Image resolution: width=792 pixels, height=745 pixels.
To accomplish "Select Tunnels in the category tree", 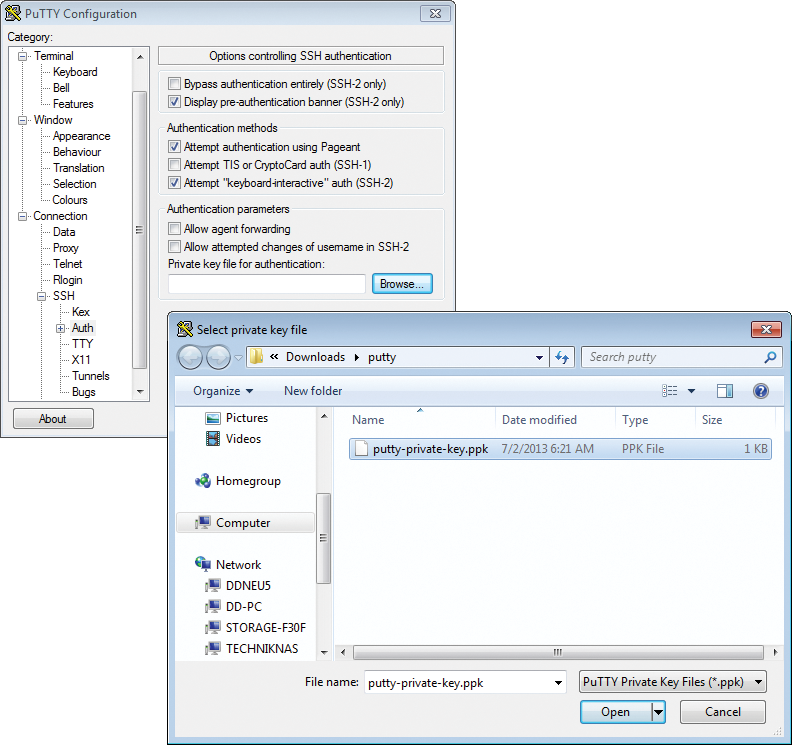I will pos(90,376).
